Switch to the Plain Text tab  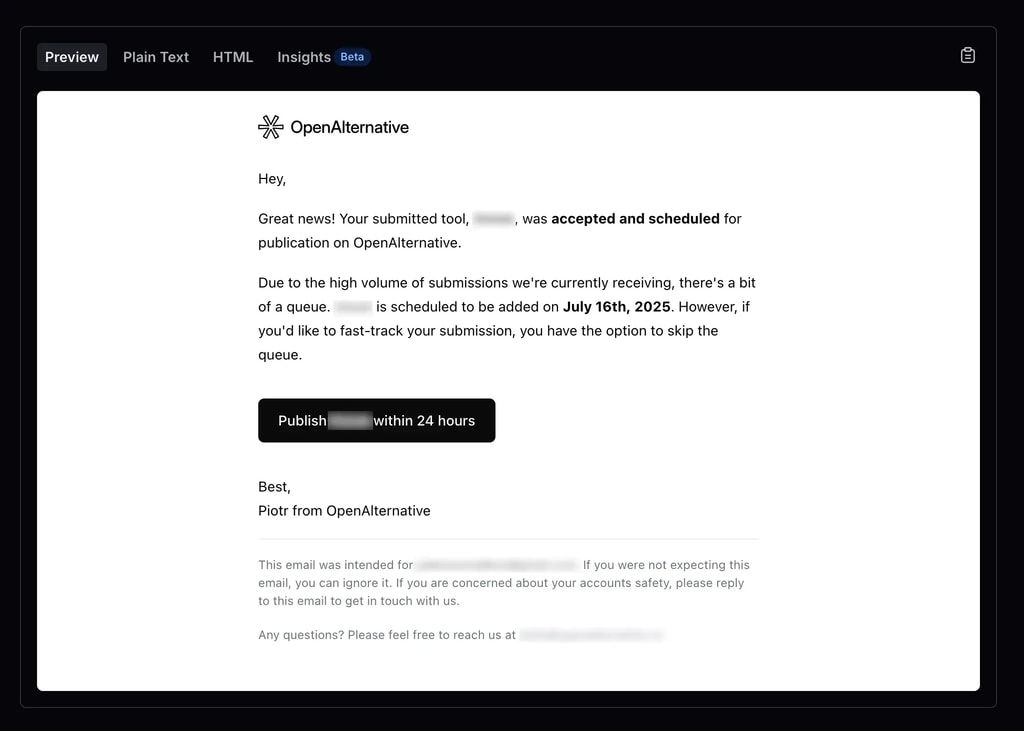(x=156, y=57)
